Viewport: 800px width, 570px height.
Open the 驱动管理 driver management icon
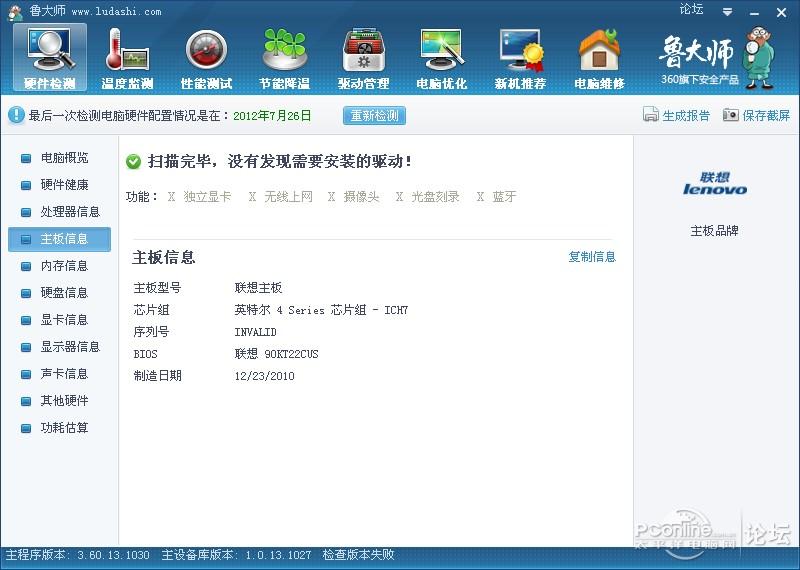click(x=363, y=57)
